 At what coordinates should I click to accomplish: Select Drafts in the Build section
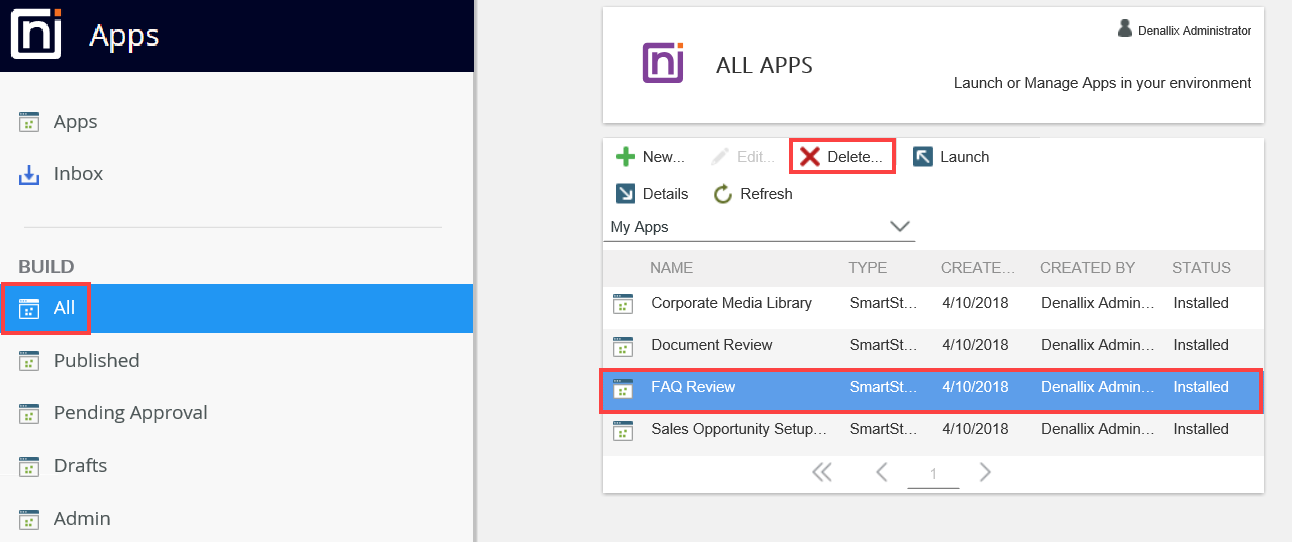[x=80, y=466]
